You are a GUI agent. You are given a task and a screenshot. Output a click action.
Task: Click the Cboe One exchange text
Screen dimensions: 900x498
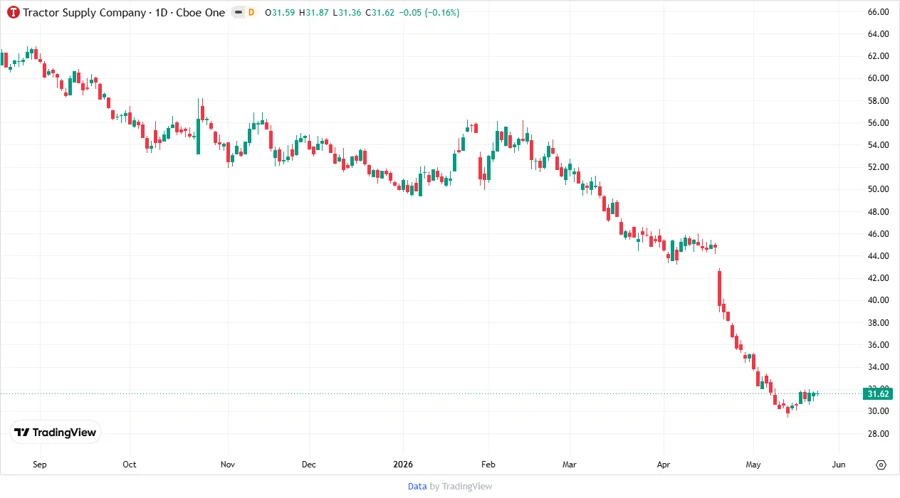tap(200, 13)
